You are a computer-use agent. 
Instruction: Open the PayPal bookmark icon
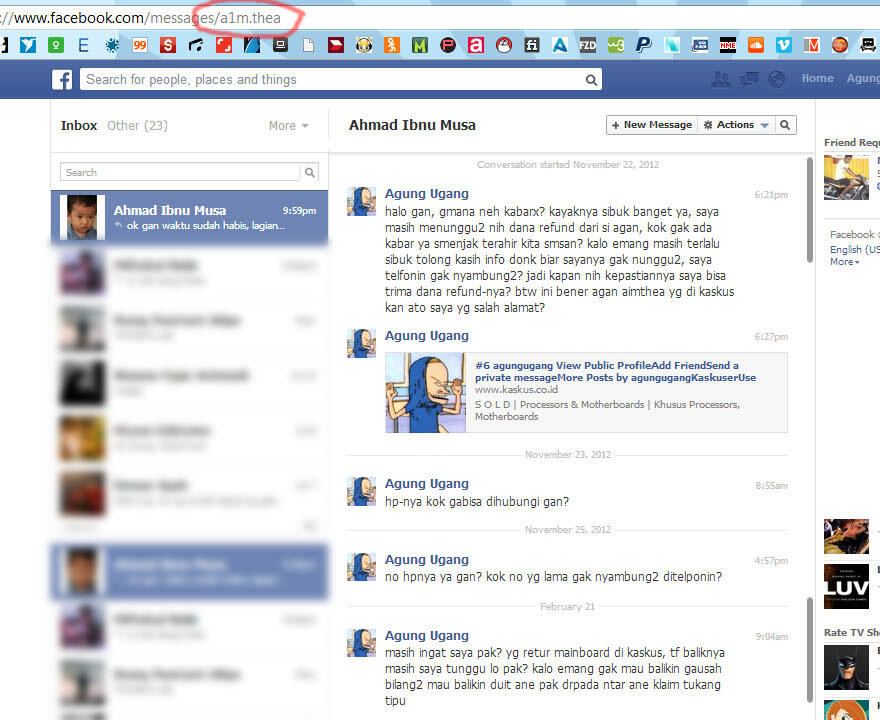tap(644, 45)
